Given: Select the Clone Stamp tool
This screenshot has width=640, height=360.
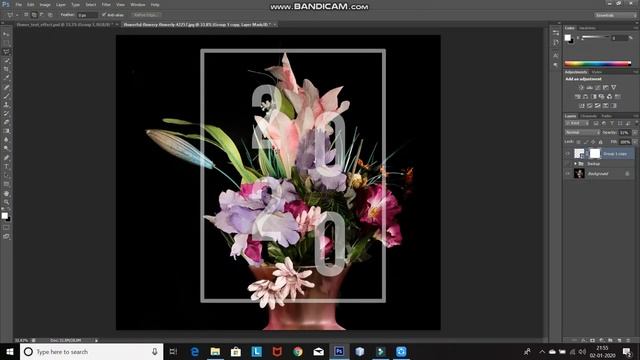Looking at the screenshot, I should pyautogui.click(x=6, y=104).
